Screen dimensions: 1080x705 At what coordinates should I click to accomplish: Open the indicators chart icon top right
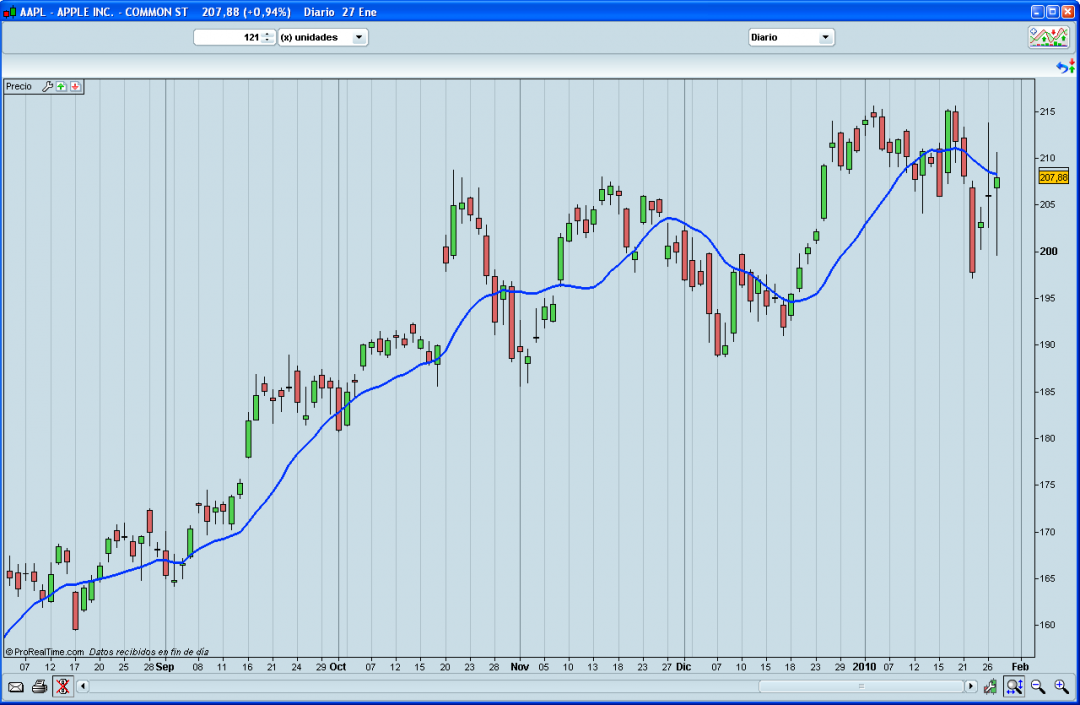[1048, 37]
